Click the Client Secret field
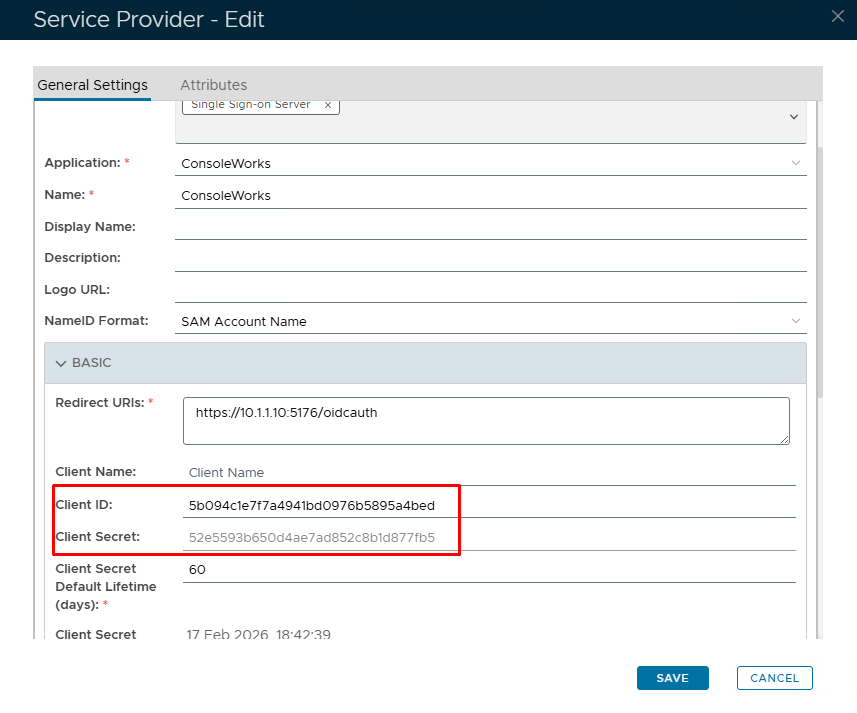The width and height of the screenshot is (857, 713). (x=490, y=537)
